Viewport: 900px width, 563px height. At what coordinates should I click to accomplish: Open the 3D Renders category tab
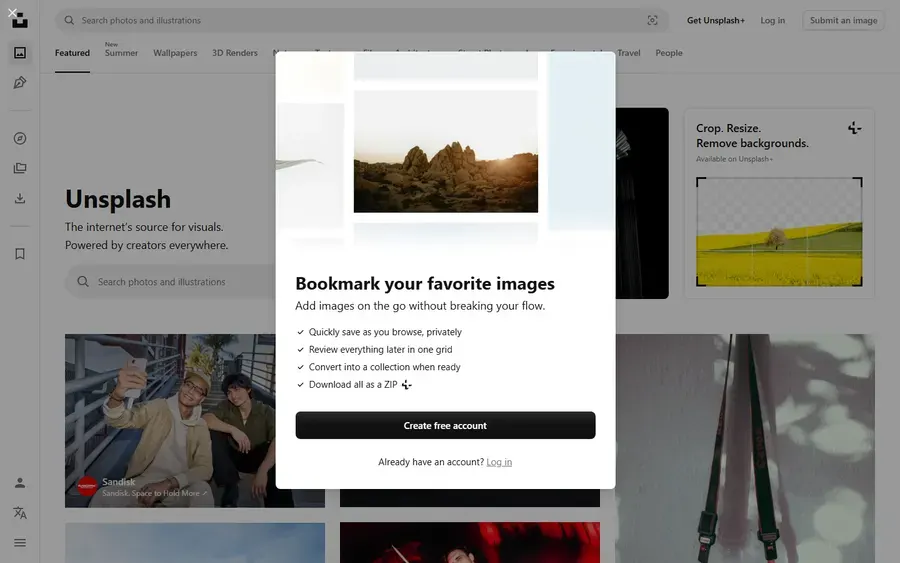pyautogui.click(x=235, y=53)
